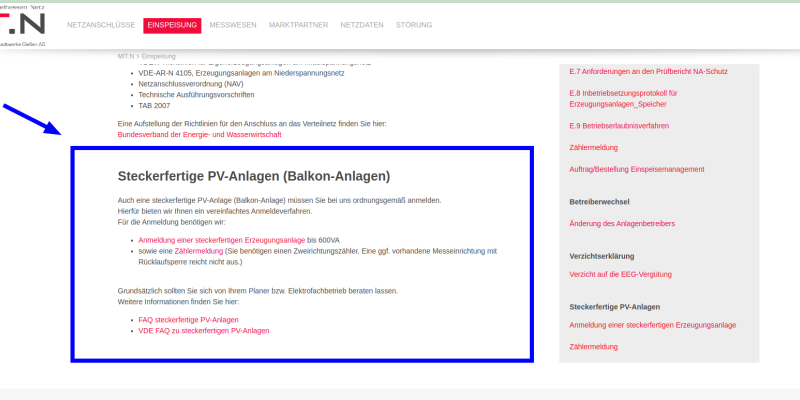Image resolution: width=800 pixels, height=400 pixels.
Task: Open the FAQ steckerfertige PV-Anlagen link
Action: [x=188, y=320]
